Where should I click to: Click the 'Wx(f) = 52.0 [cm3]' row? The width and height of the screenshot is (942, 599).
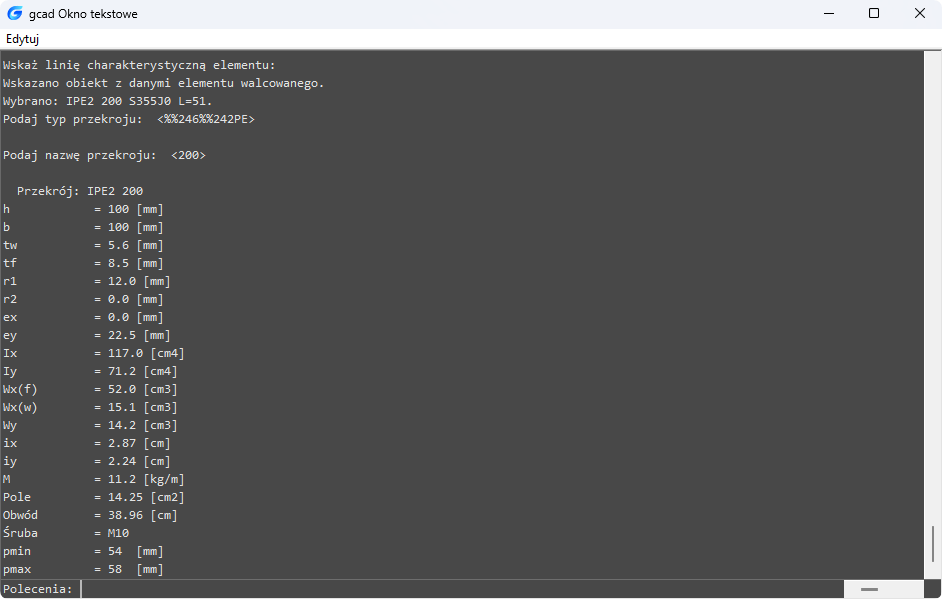coord(90,389)
